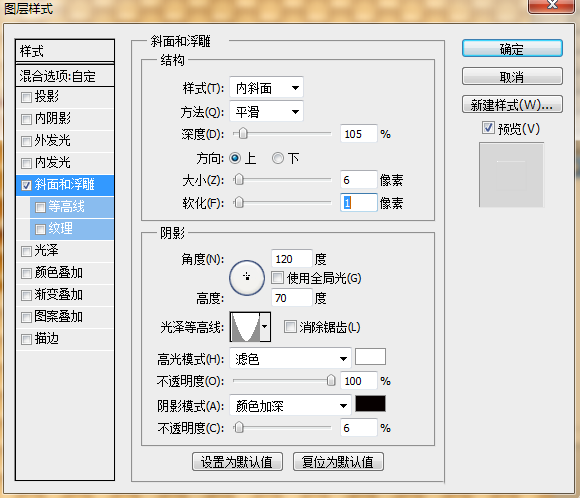Click the 大小 field showing 6
This screenshot has width=580, height=498.
(358, 180)
